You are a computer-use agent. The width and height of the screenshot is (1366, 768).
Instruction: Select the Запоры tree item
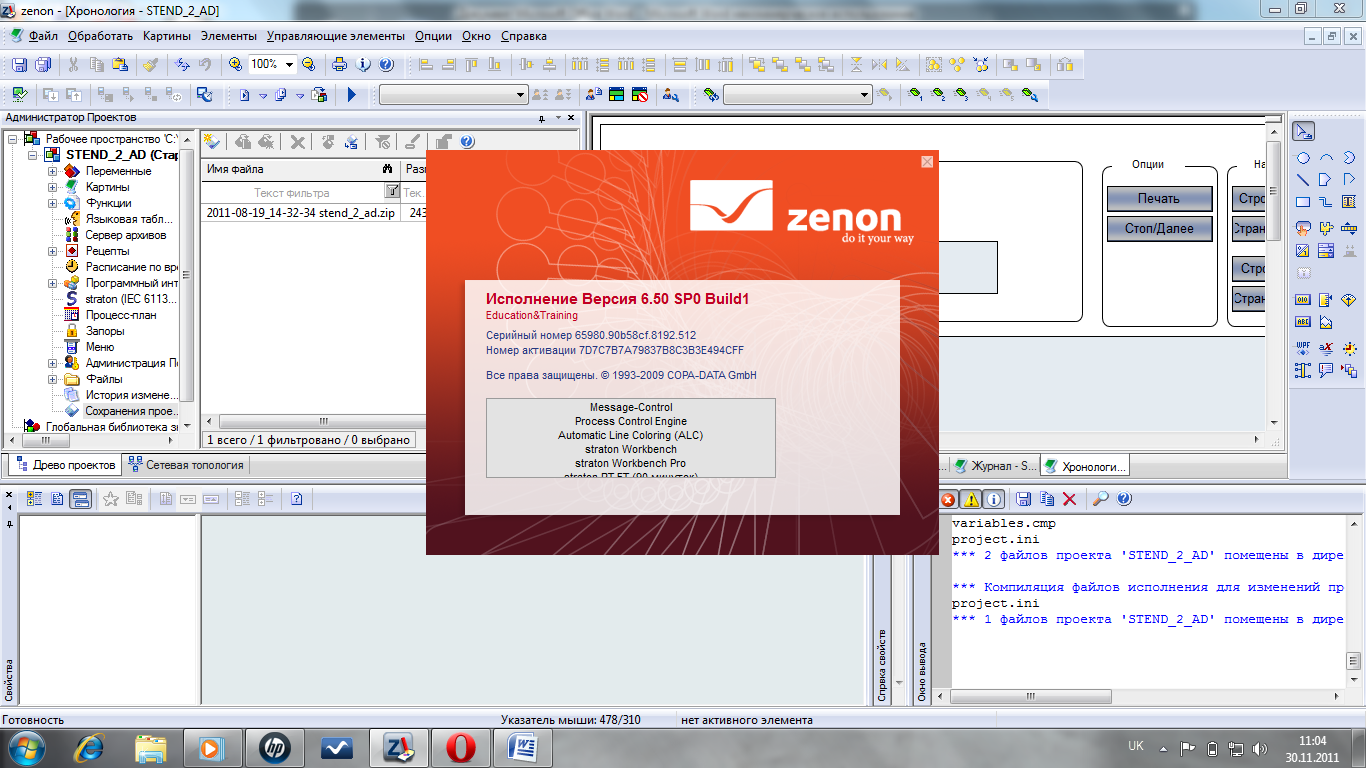tap(105, 331)
